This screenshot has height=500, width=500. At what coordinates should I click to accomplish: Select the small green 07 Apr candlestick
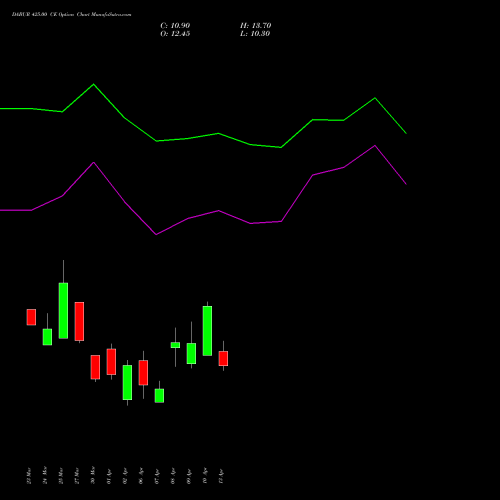click(159, 396)
